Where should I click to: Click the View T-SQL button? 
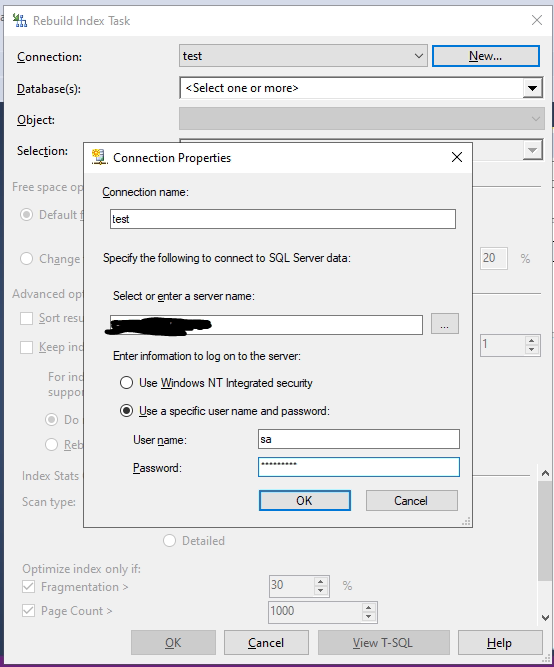383,643
